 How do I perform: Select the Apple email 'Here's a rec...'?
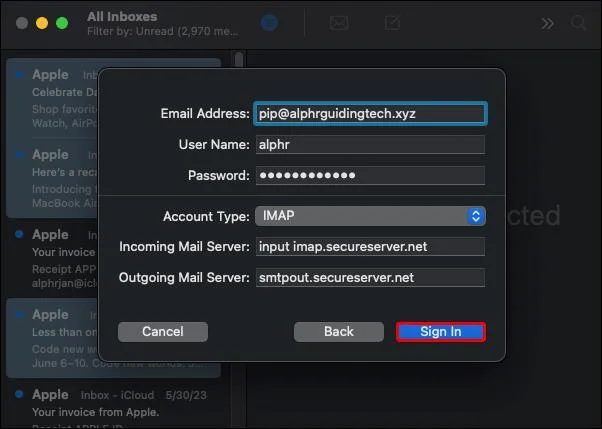pos(52,179)
